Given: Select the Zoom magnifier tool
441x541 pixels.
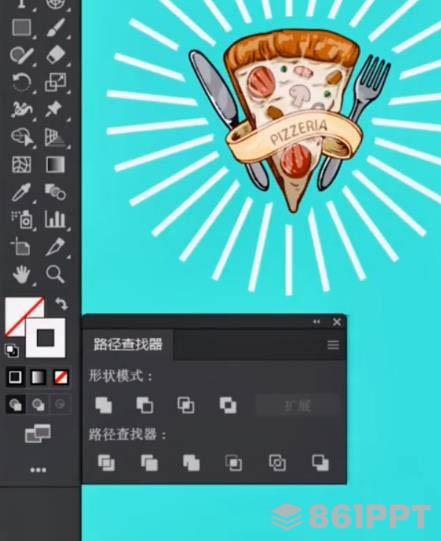Looking at the screenshot, I should pyautogui.click(x=55, y=274).
